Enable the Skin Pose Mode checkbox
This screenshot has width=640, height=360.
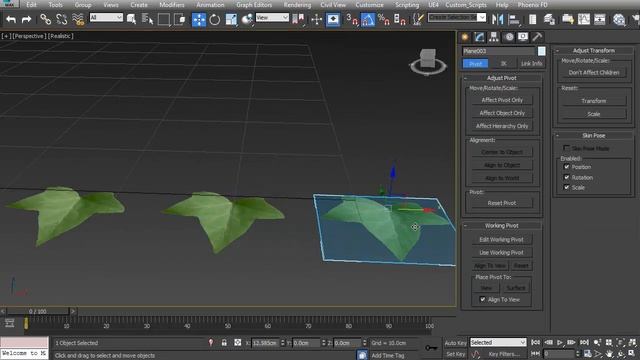coord(566,148)
